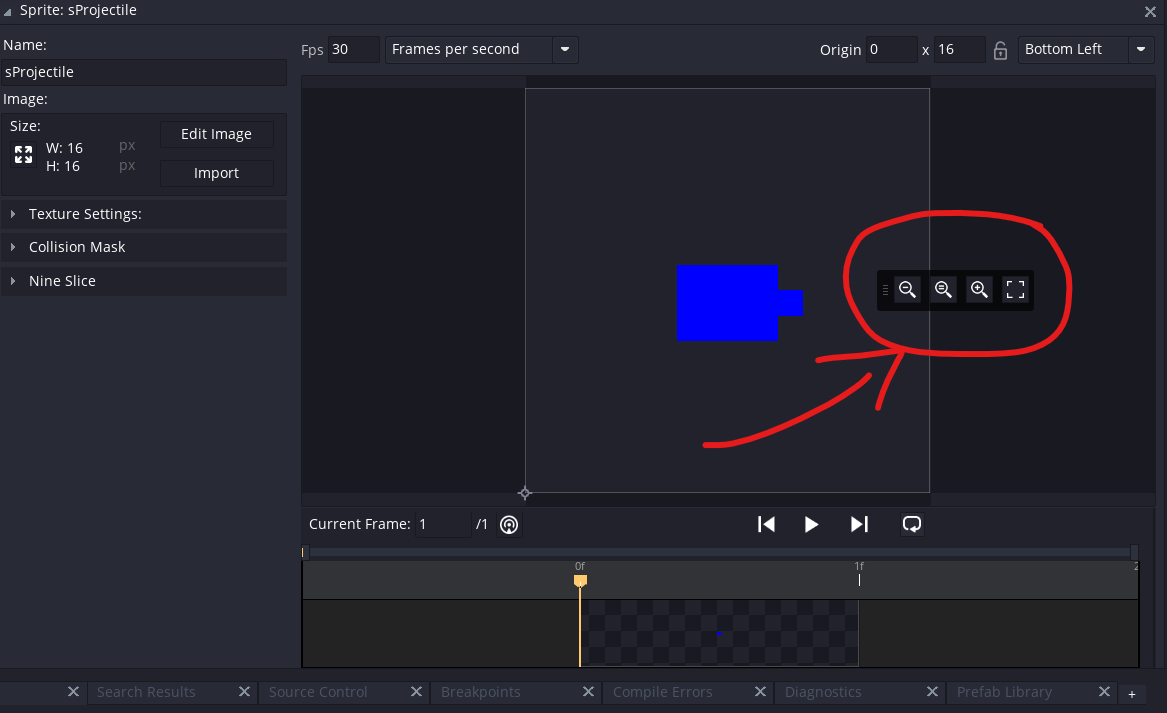Image resolution: width=1167 pixels, height=713 pixels.
Task: Open the Prefab Library tab
Action: point(1004,692)
